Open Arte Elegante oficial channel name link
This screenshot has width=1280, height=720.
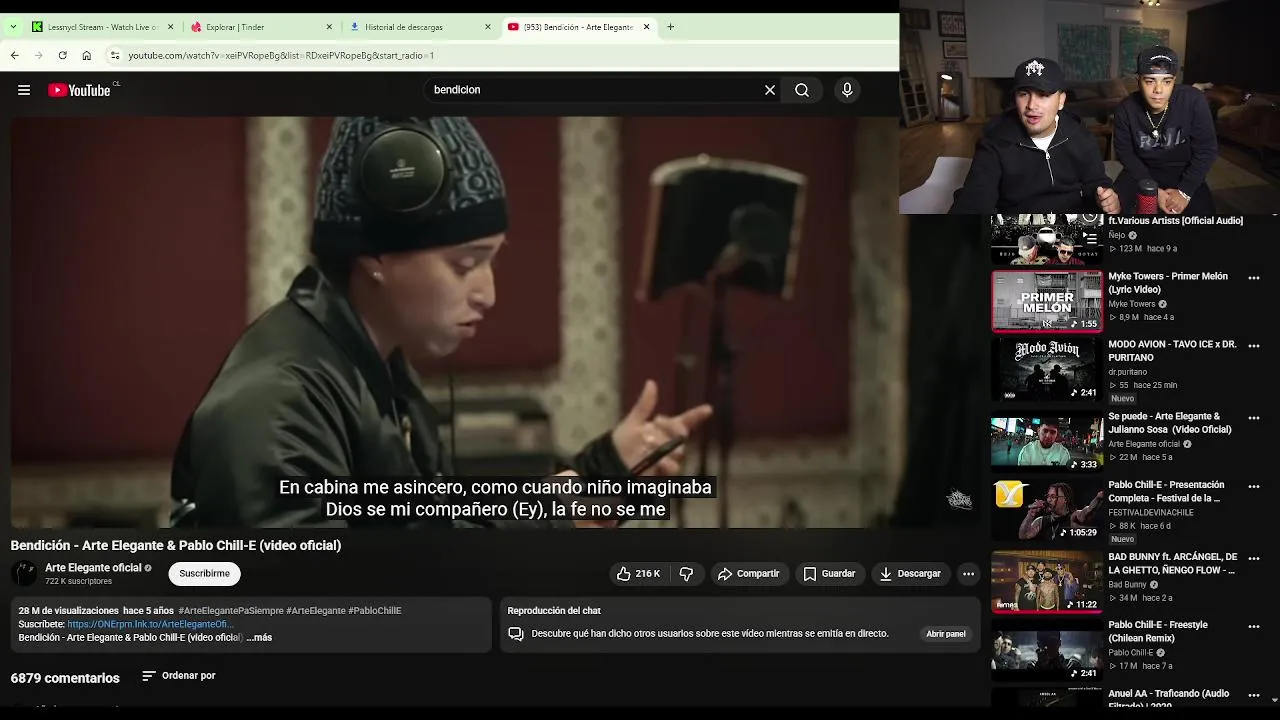pyautogui.click(x=93, y=568)
